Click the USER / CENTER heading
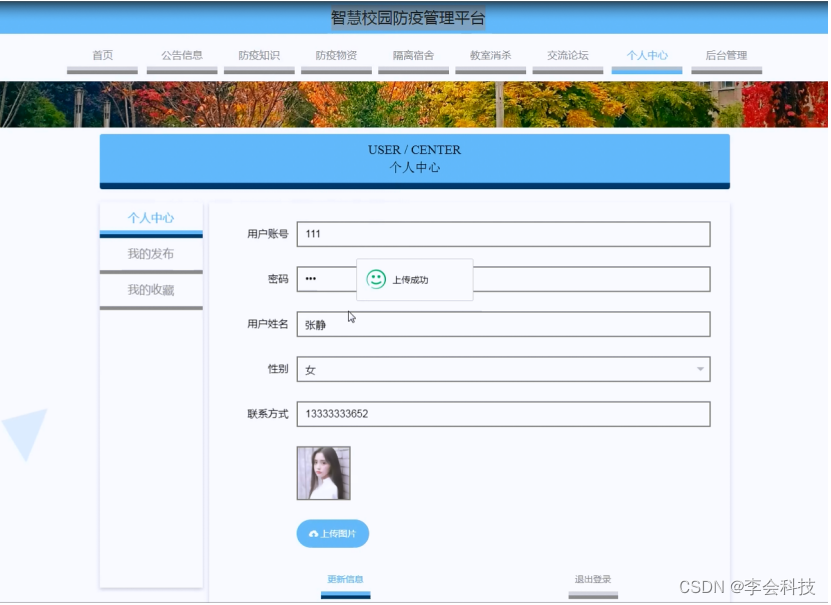 (x=414, y=150)
